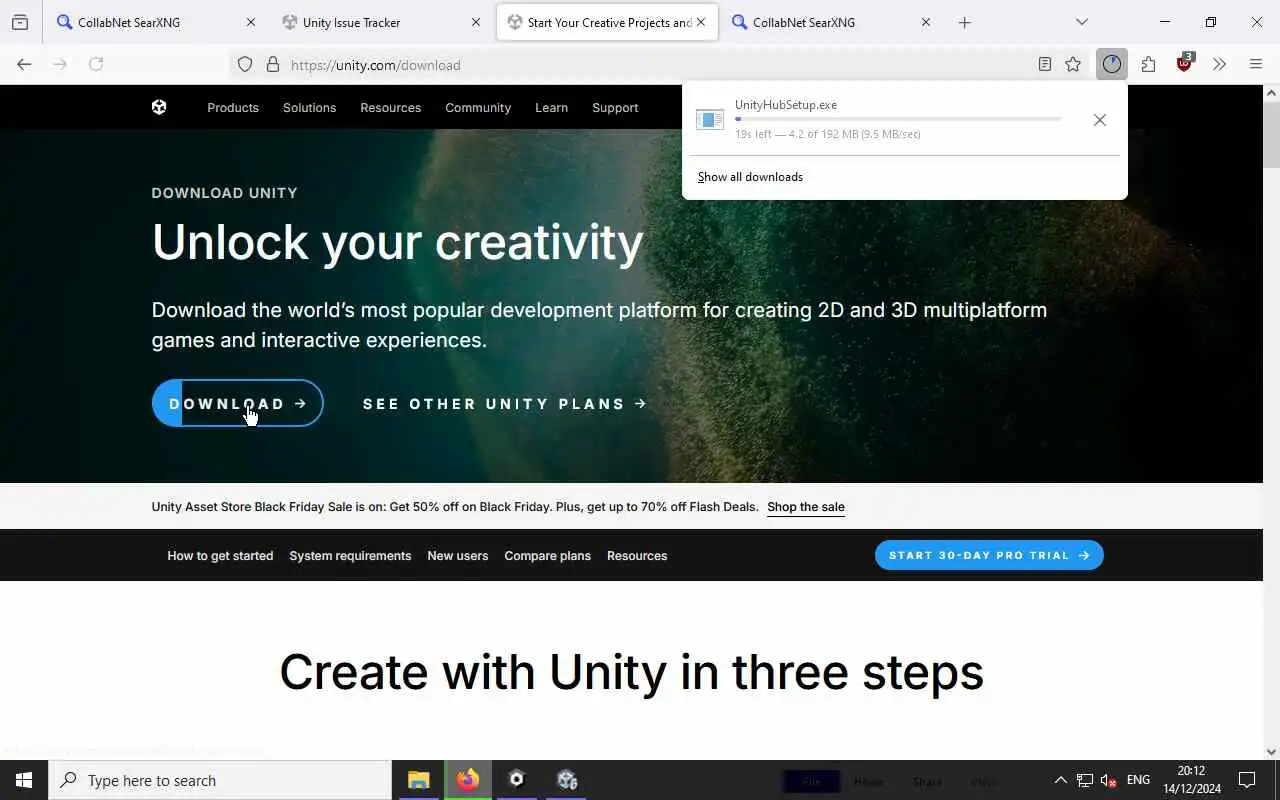
Task: Open Windows Start menu
Action: 24,780
